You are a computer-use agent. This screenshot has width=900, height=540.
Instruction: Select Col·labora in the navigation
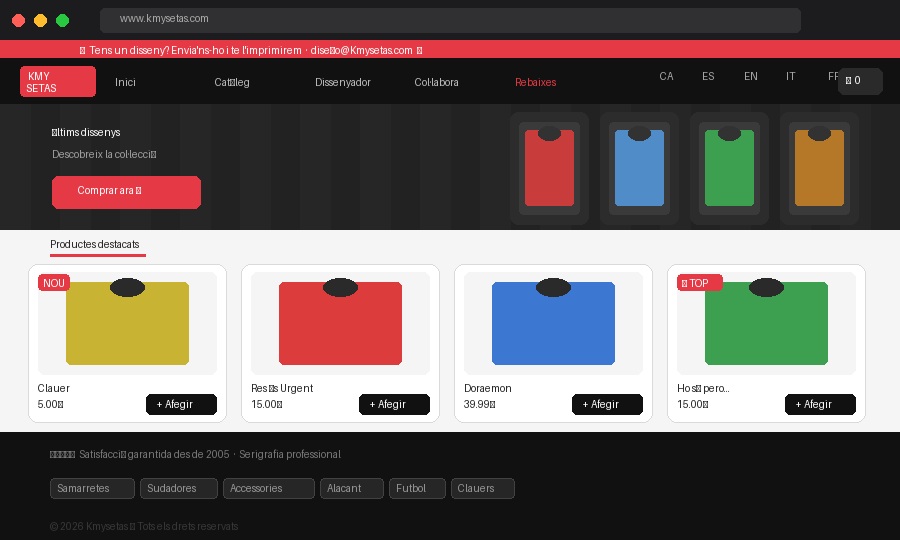tap(436, 82)
